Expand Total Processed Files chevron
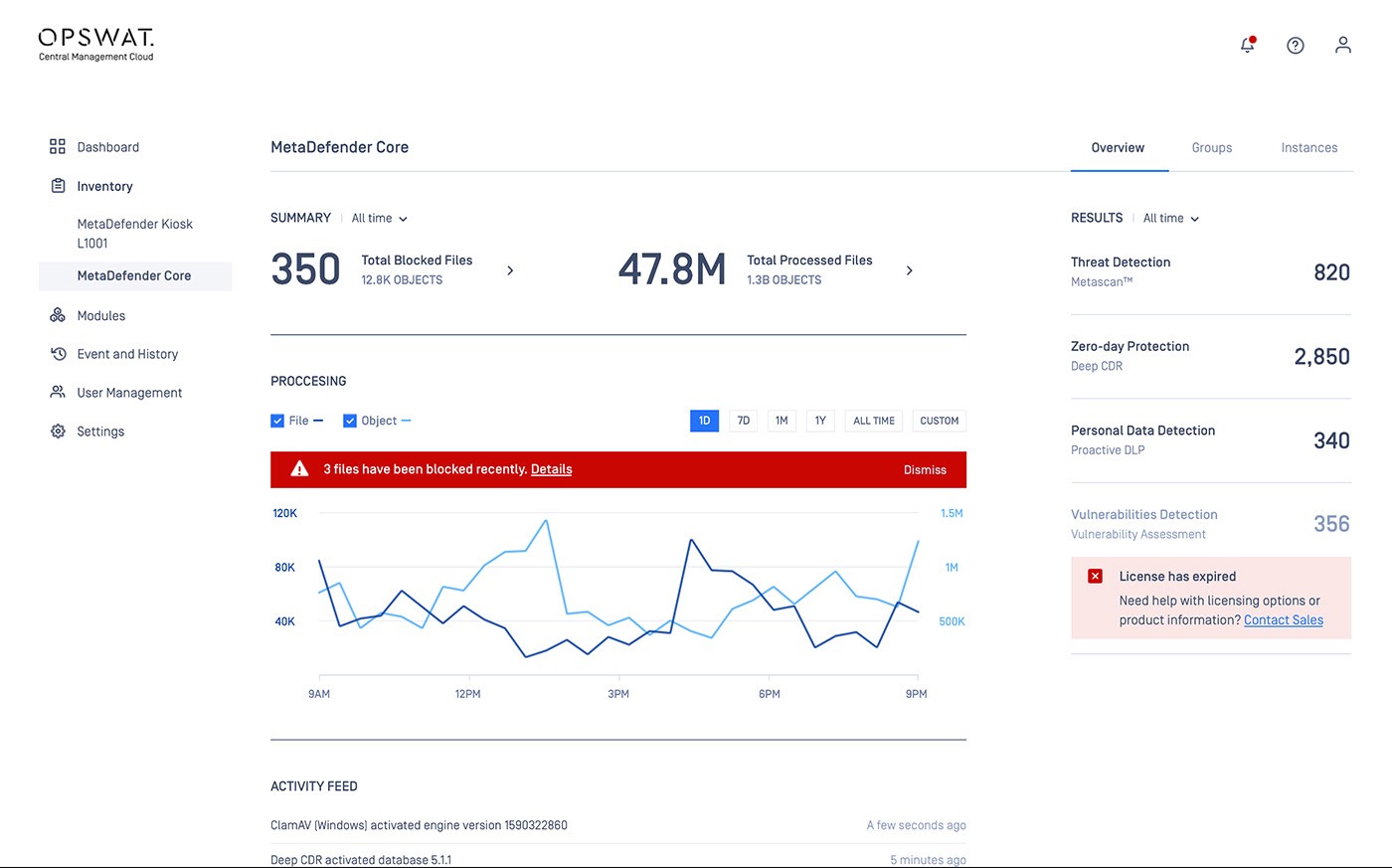 point(909,270)
